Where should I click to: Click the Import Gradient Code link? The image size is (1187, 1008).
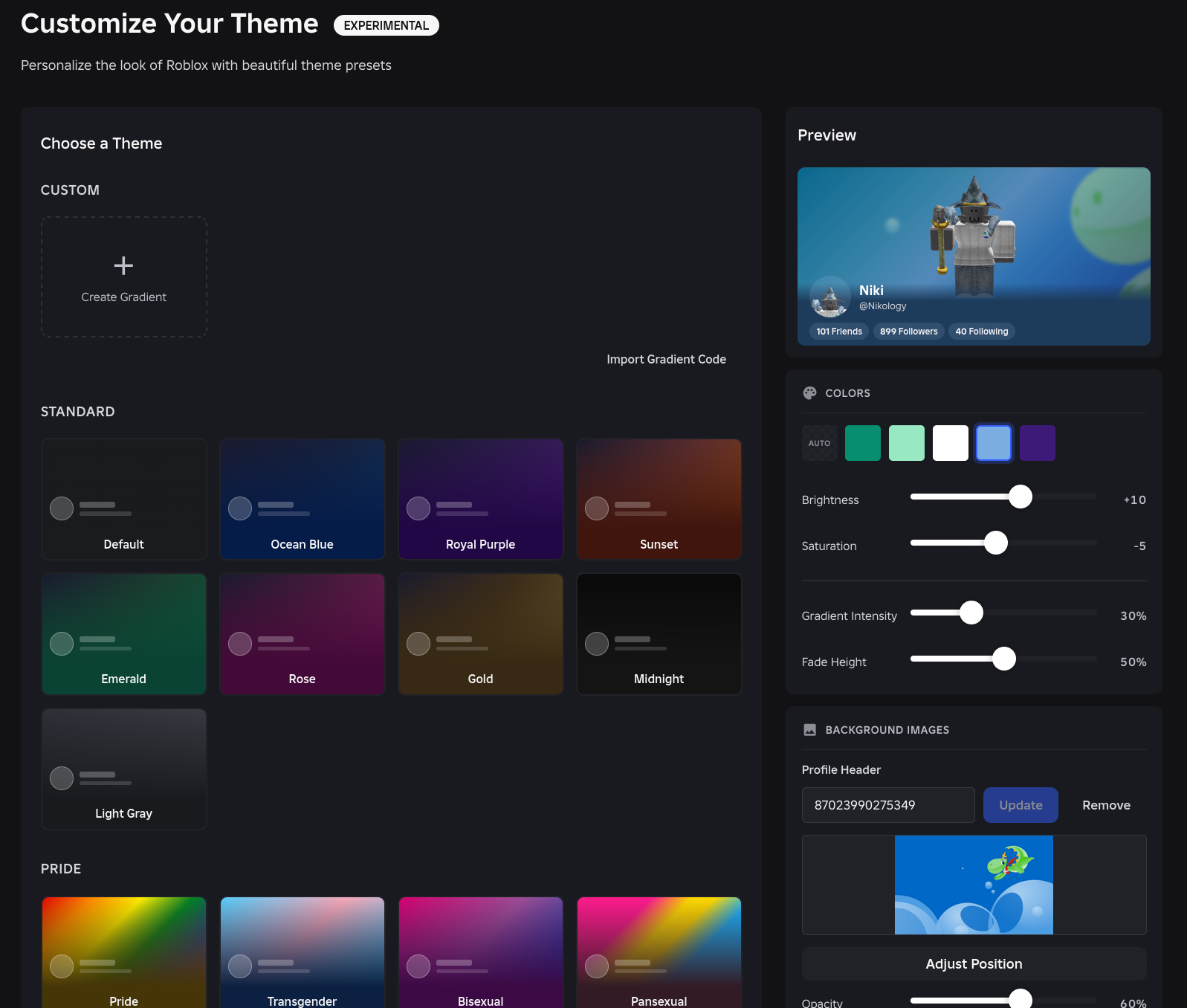click(666, 359)
